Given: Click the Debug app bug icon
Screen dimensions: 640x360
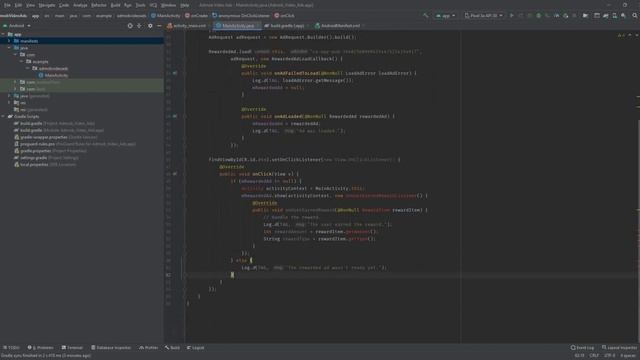Looking at the screenshot, I should 539,16.
